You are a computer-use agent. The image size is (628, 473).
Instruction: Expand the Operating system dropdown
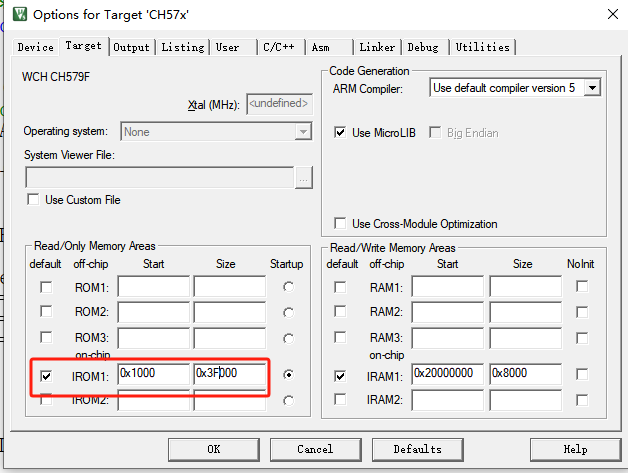(x=303, y=132)
